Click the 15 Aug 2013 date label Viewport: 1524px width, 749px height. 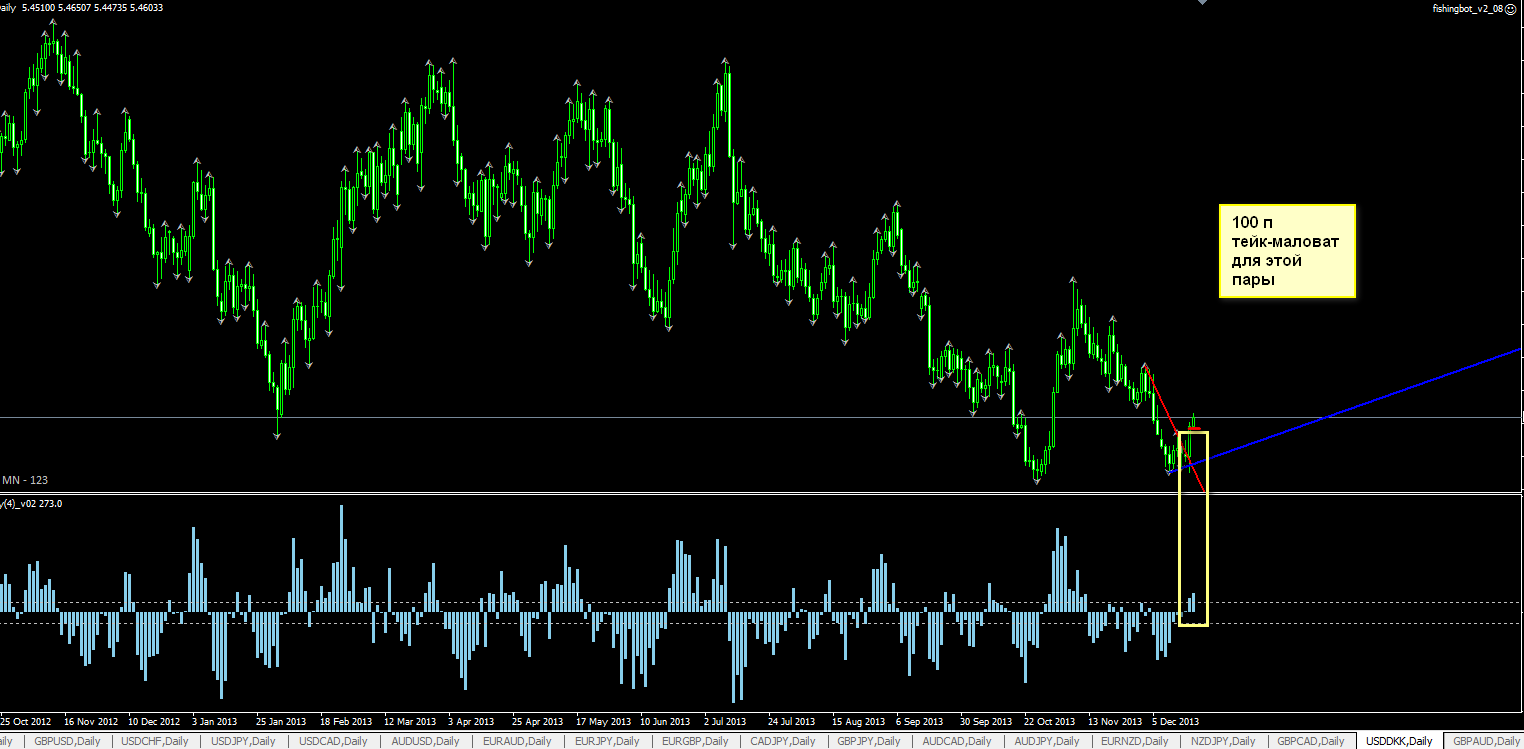[x=858, y=721]
